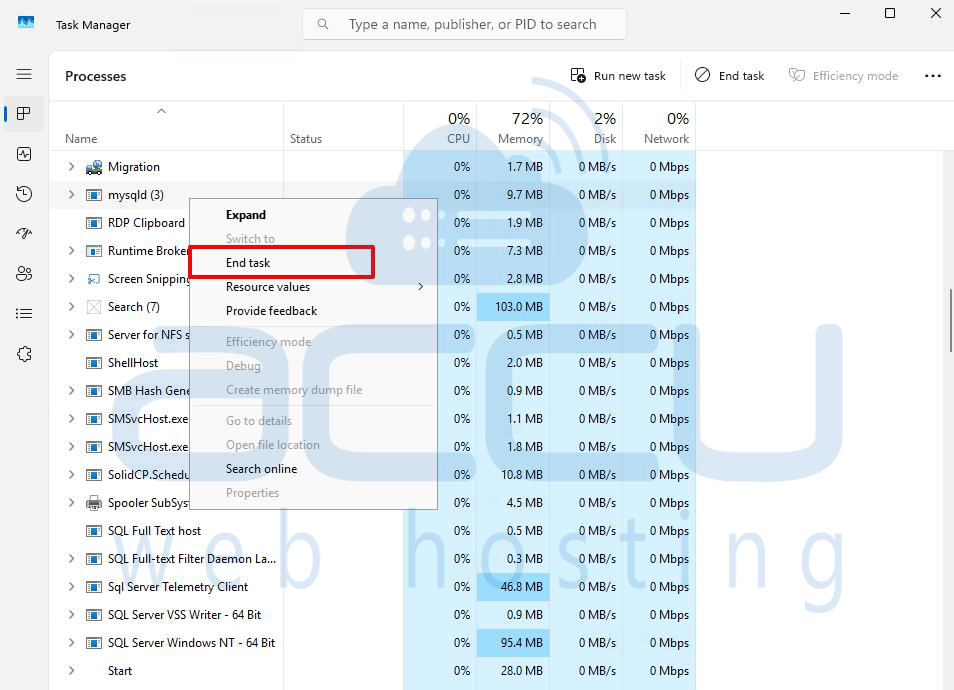Viewport: 954px width, 690px height.
Task: Click the search magnifier icon
Action: (323, 24)
